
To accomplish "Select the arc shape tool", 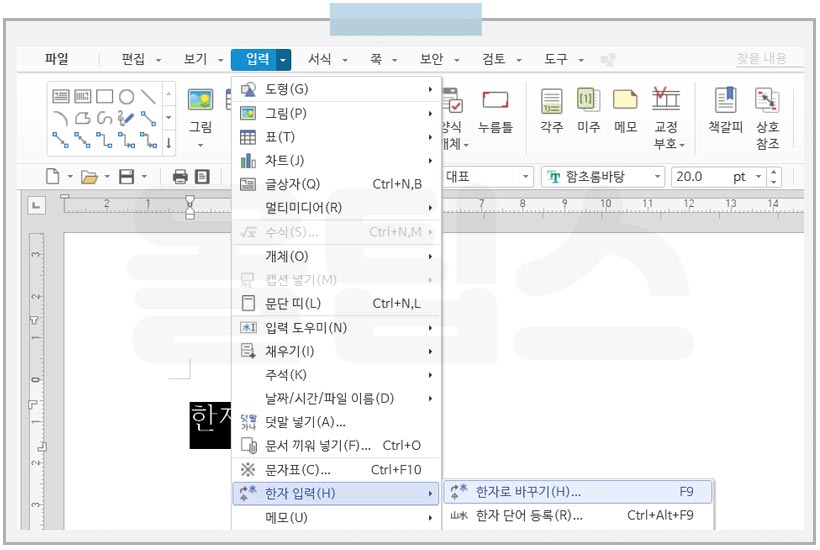I will coord(61,119).
